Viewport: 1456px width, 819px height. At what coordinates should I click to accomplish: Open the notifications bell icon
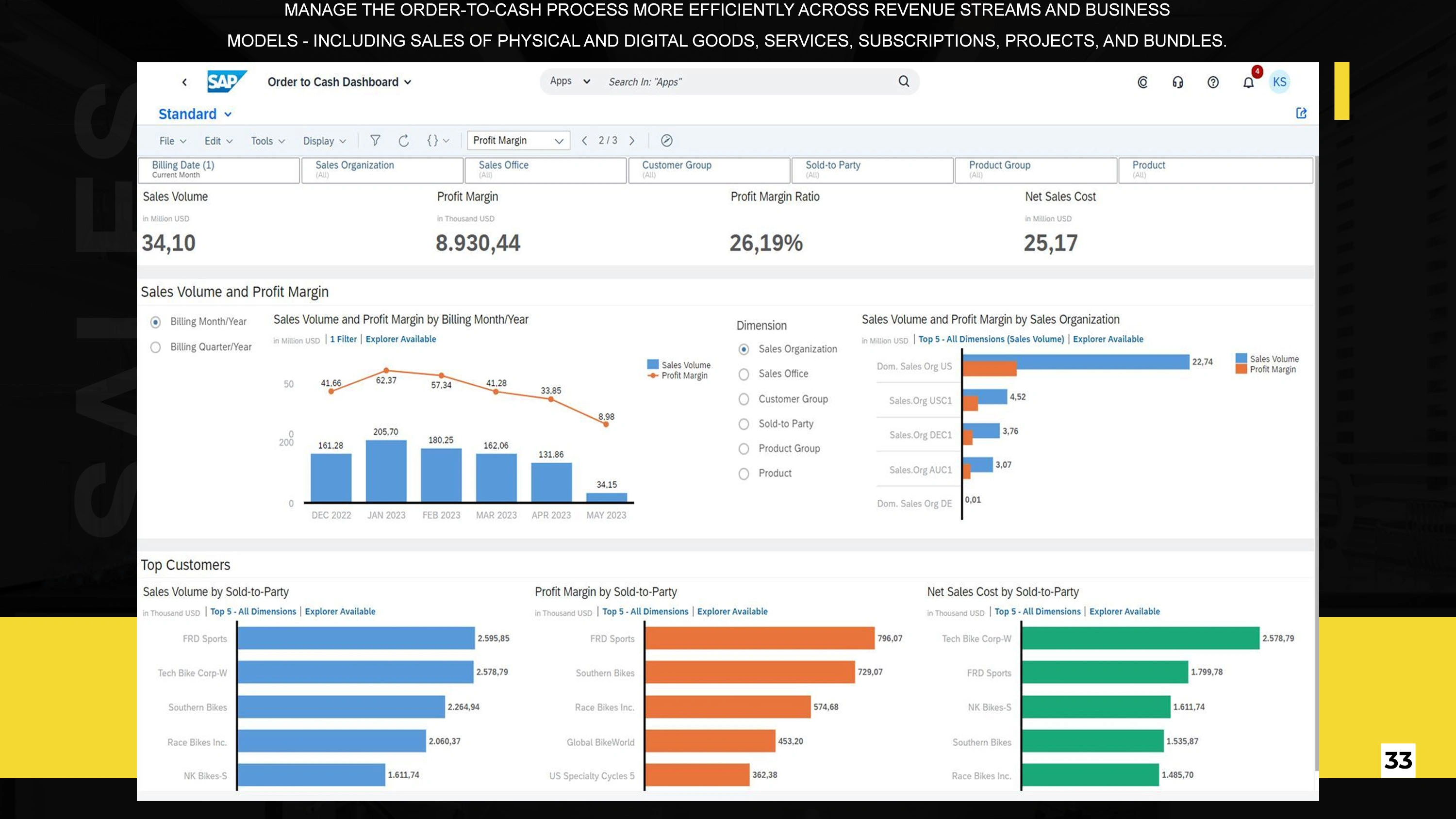(x=1248, y=82)
